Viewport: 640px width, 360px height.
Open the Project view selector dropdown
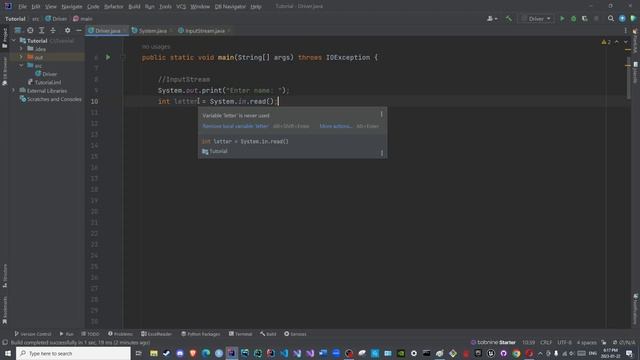coord(18,31)
